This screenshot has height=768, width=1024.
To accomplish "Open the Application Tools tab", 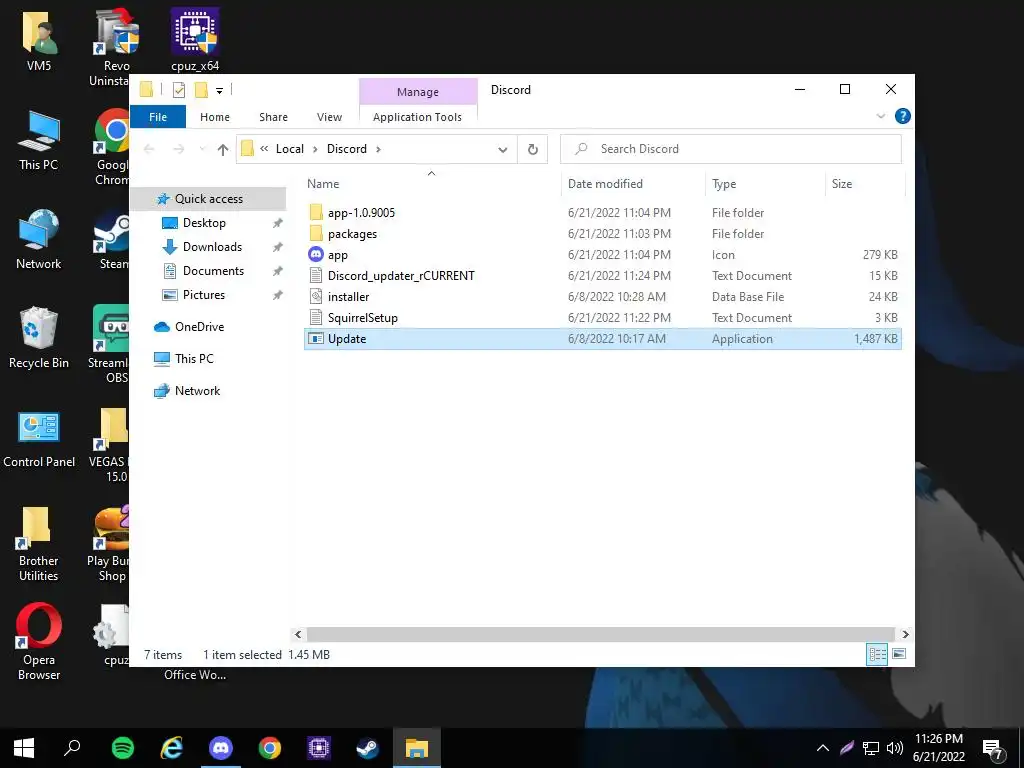I will [417, 117].
